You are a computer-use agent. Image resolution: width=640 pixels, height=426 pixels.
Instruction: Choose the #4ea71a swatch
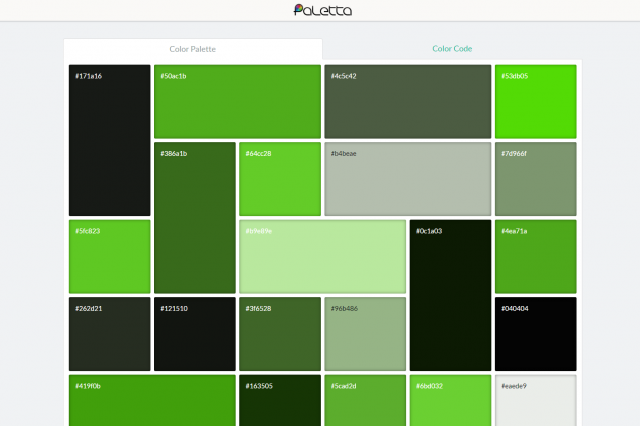coord(535,256)
